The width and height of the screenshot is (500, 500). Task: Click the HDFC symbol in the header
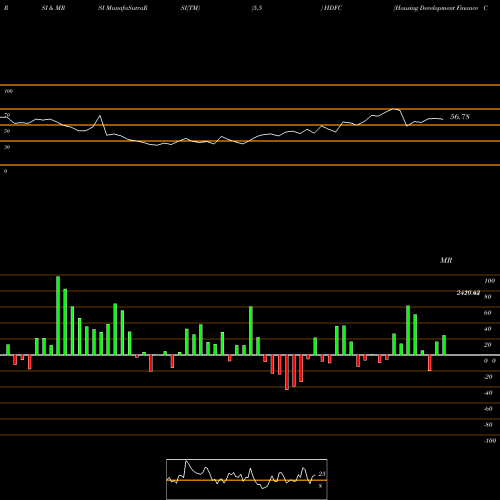tap(333, 8)
